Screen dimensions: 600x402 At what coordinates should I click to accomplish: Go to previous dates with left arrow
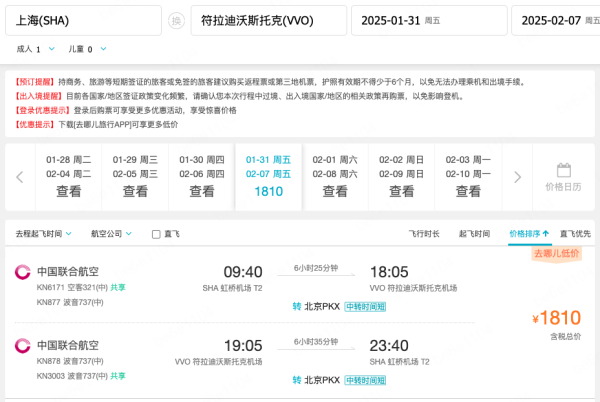tap(20, 177)
